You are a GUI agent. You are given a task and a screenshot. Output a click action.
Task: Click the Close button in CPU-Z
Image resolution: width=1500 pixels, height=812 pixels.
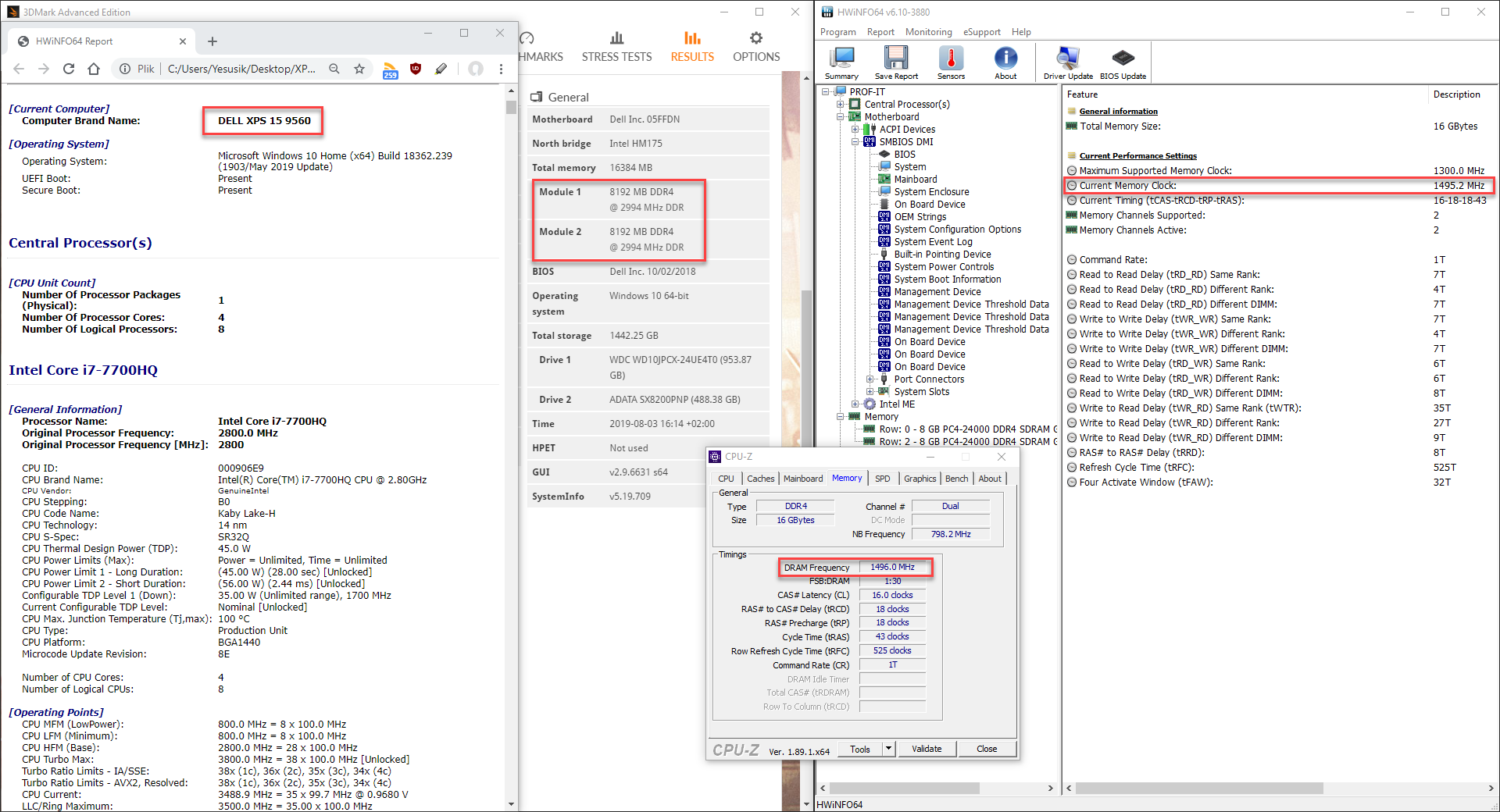[987, 749]
